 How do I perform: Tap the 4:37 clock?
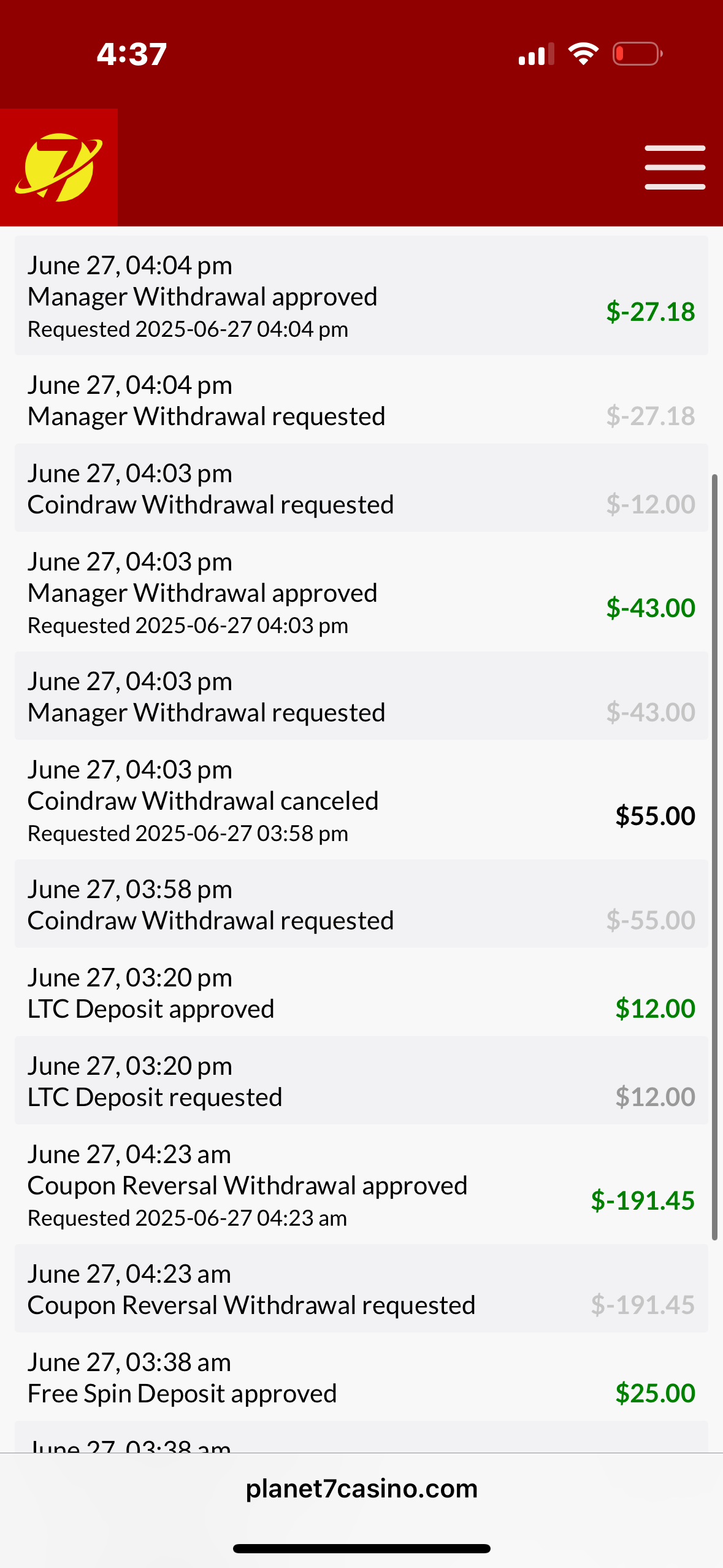coord(132,54)
